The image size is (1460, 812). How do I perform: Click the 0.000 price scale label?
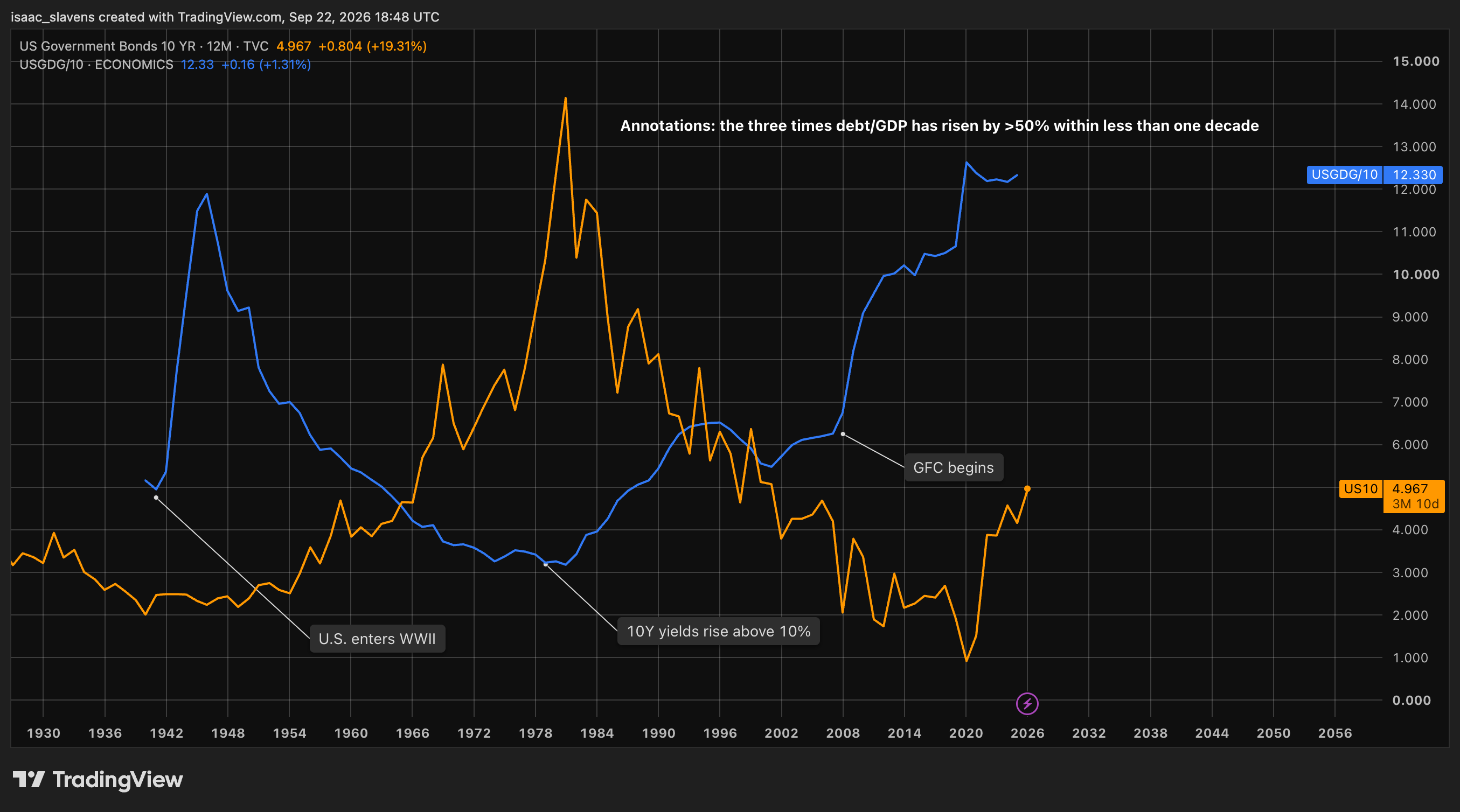coord(1412,701)
